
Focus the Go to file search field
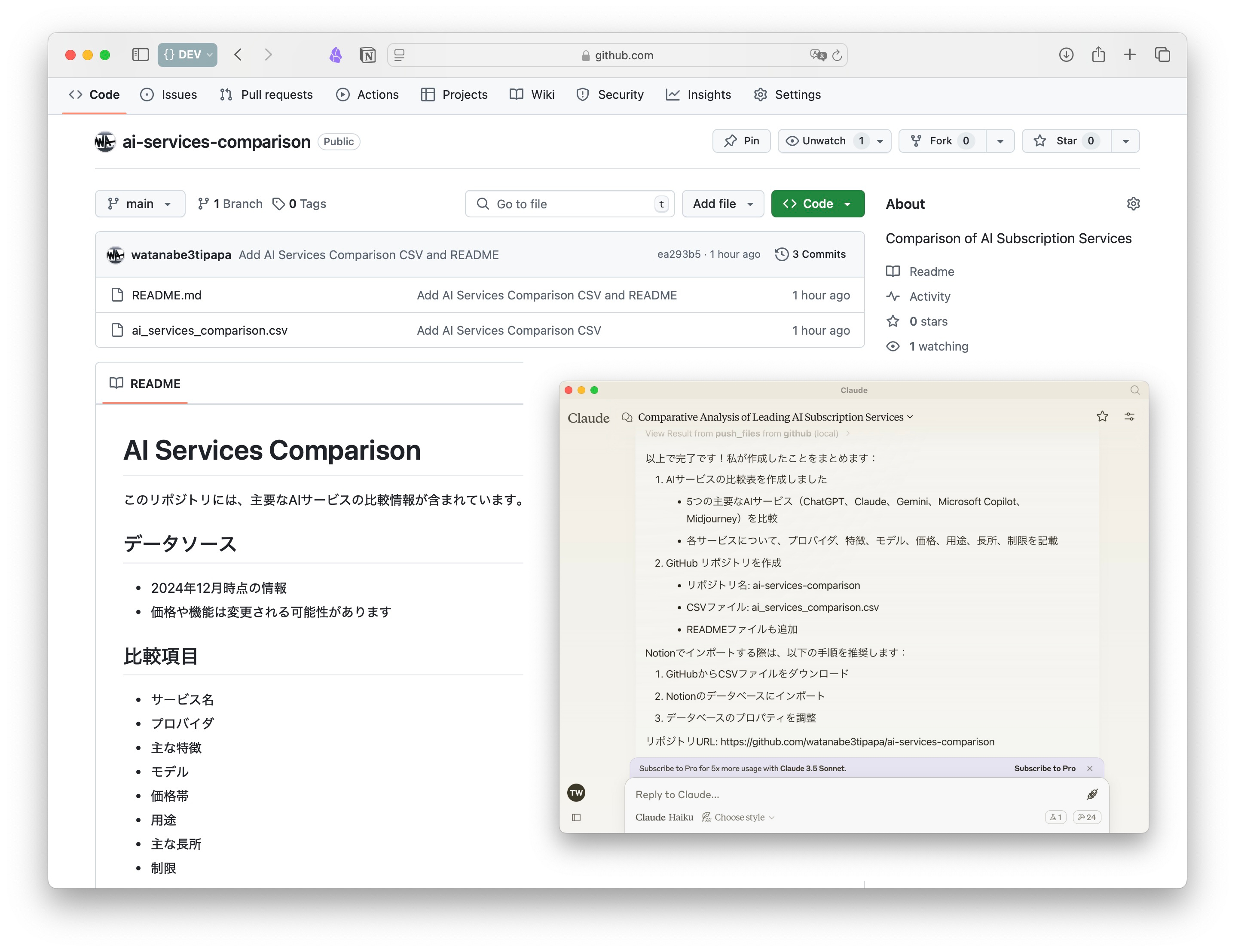[569, 204]
